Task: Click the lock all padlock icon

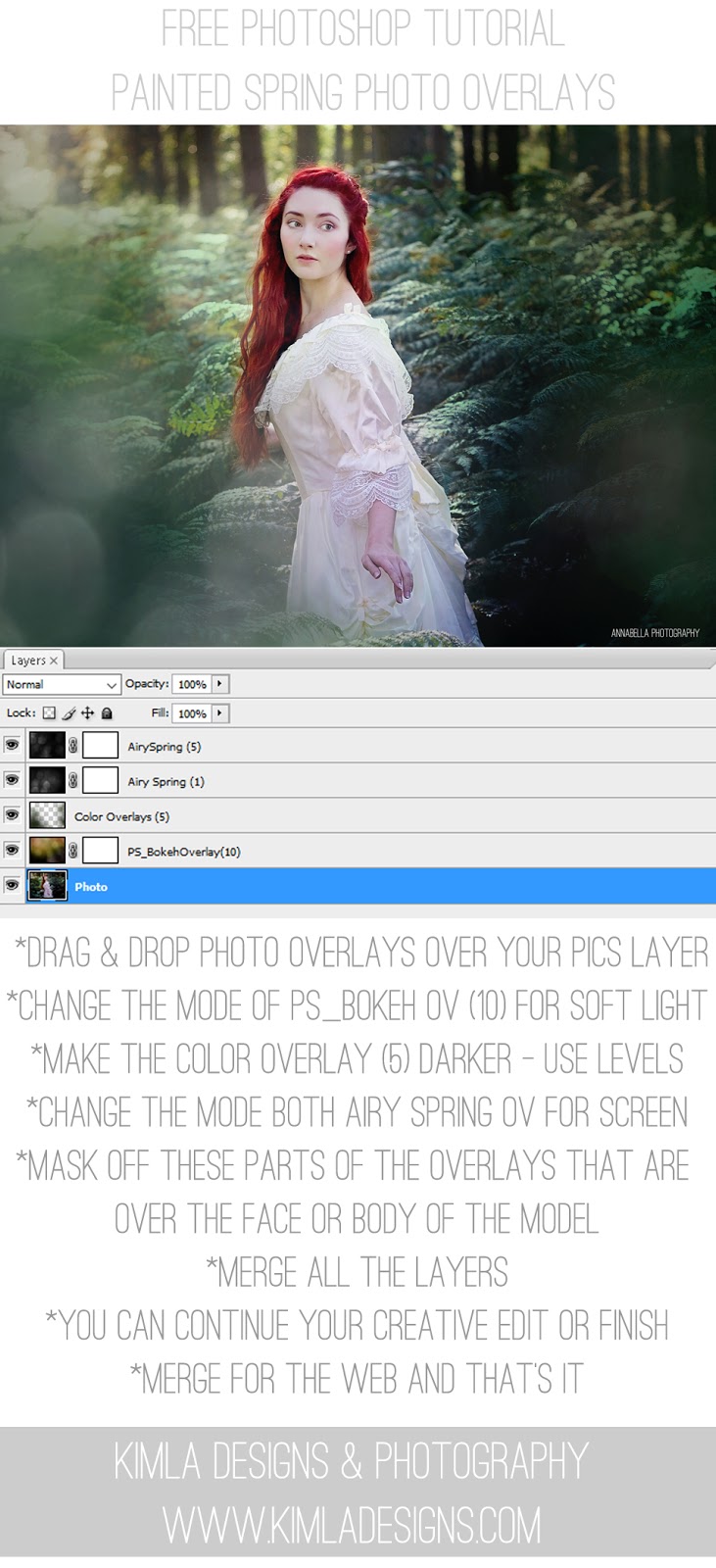Action: [x=107, y=713]
